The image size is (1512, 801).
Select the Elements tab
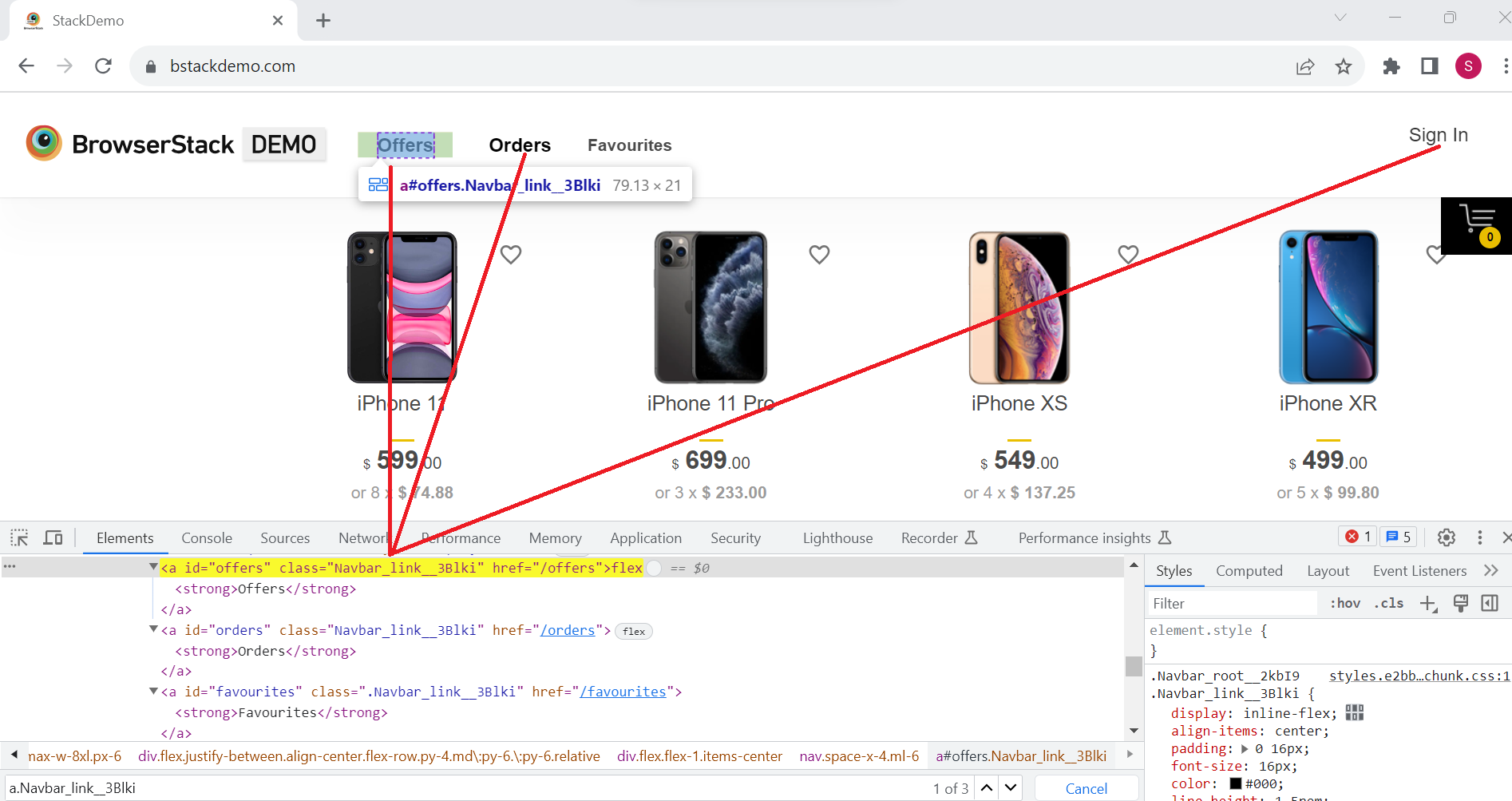tap(125, 538)
